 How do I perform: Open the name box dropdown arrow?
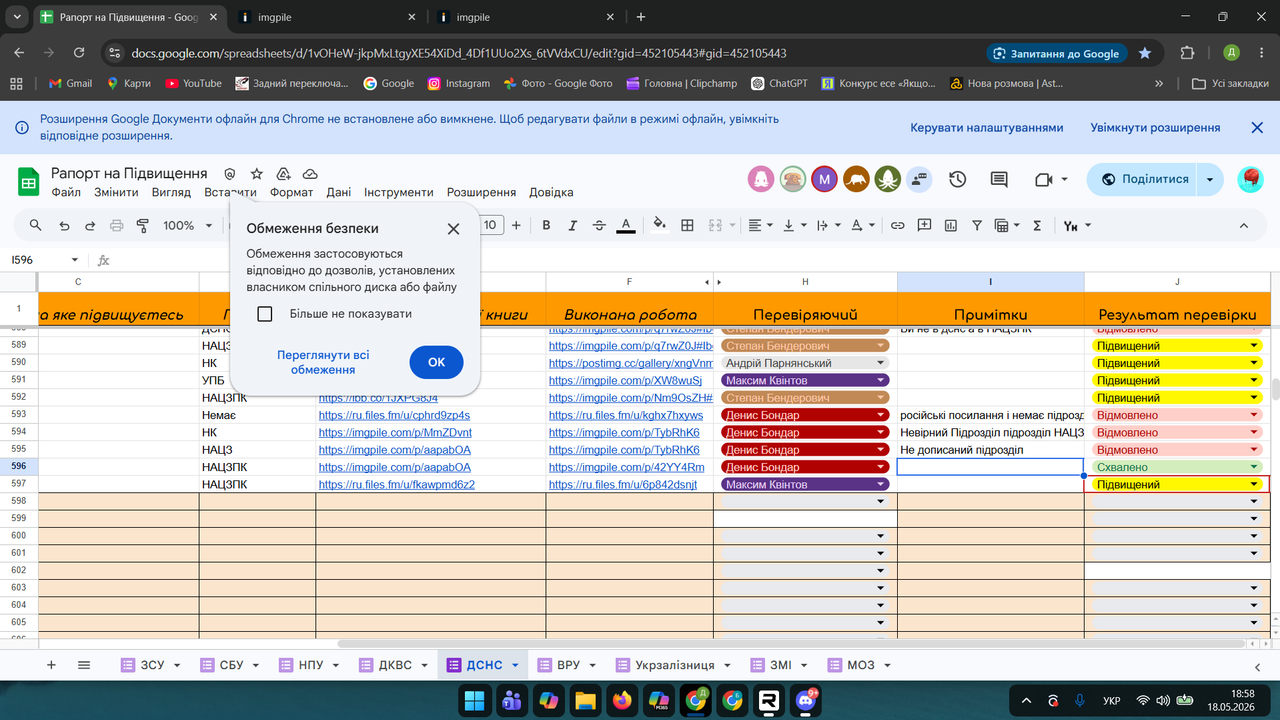tap(74, 260)
